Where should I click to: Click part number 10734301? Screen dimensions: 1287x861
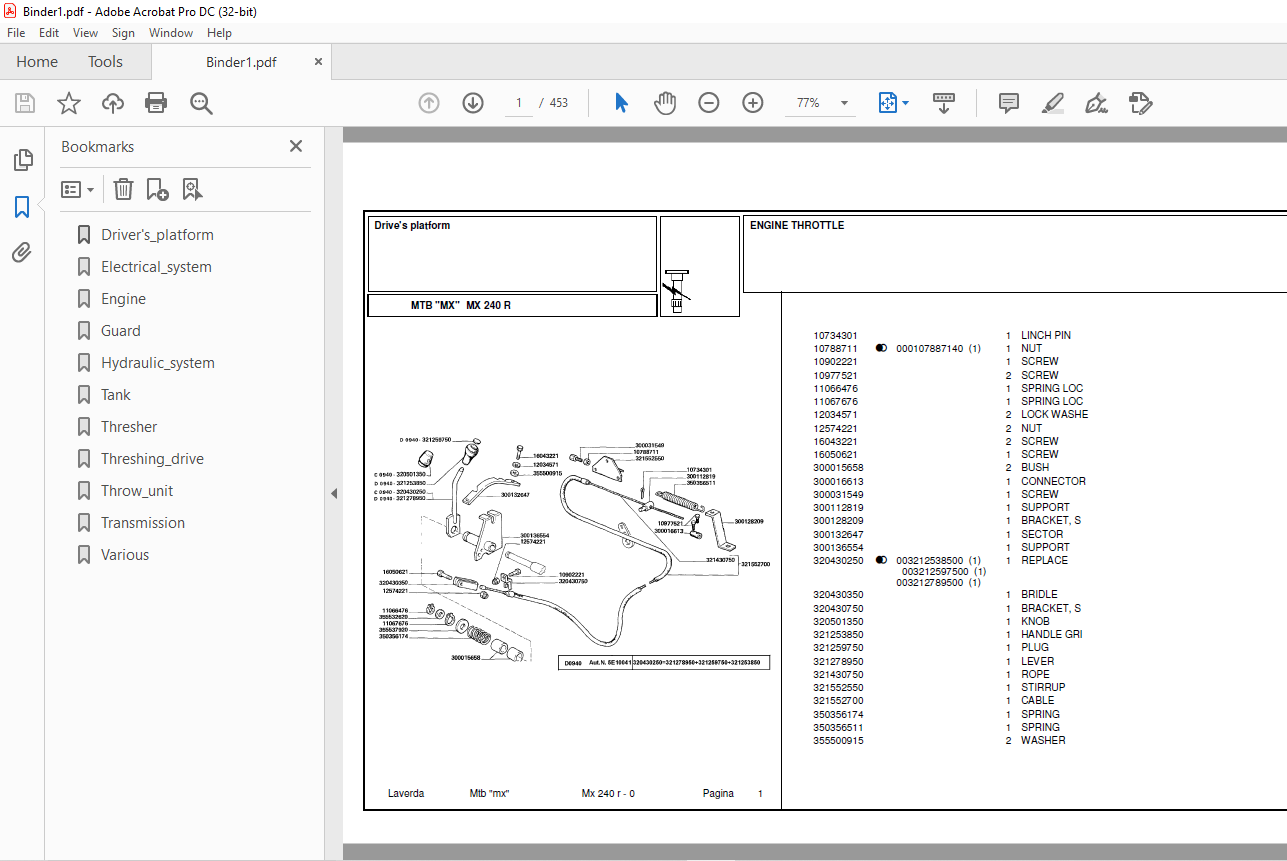[835, 335]
